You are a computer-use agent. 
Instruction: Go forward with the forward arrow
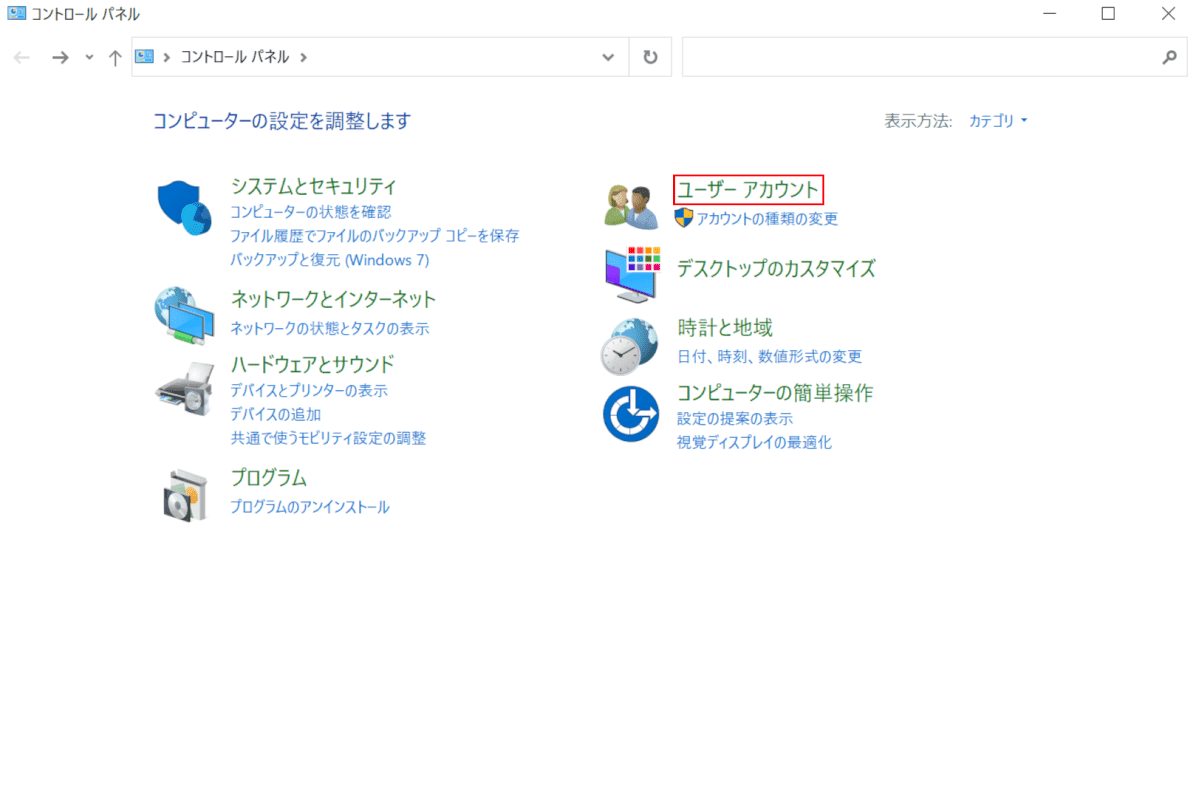59,57
